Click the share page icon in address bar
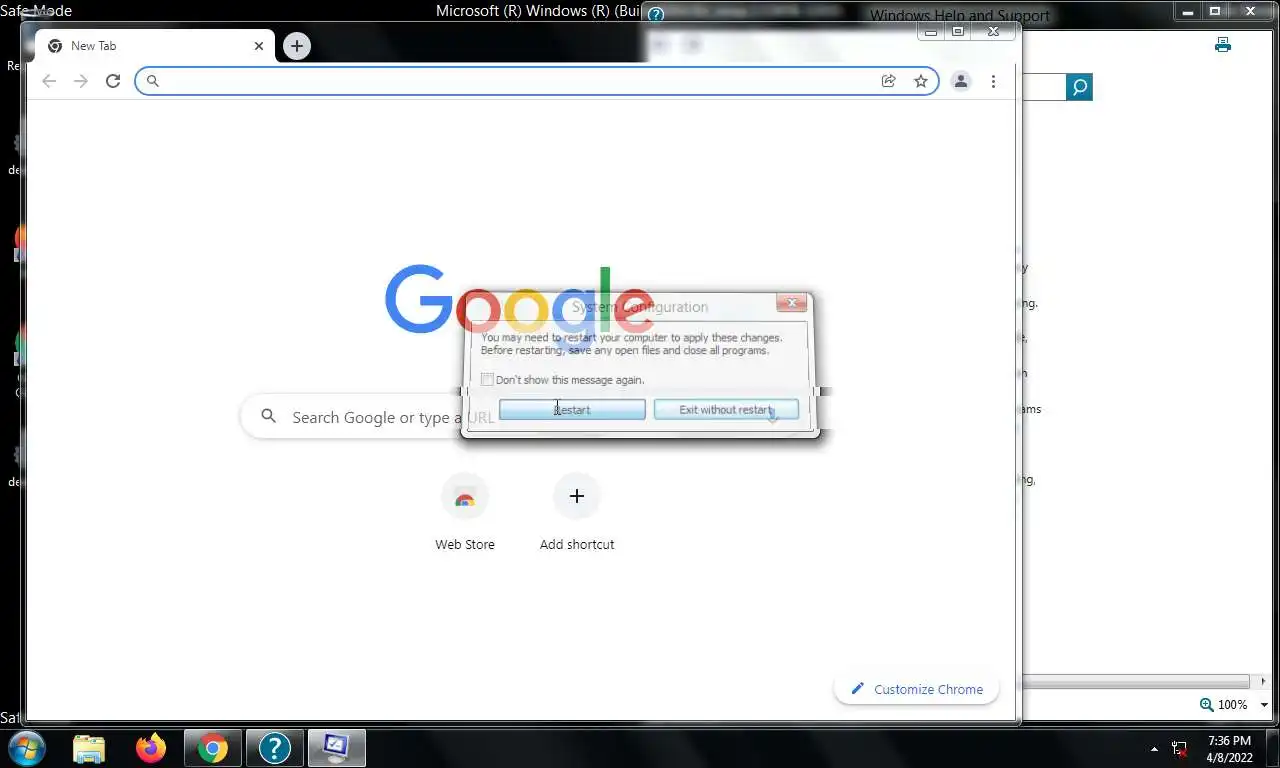The width and height of the screenshot is (1280, 768). point(888,81)
